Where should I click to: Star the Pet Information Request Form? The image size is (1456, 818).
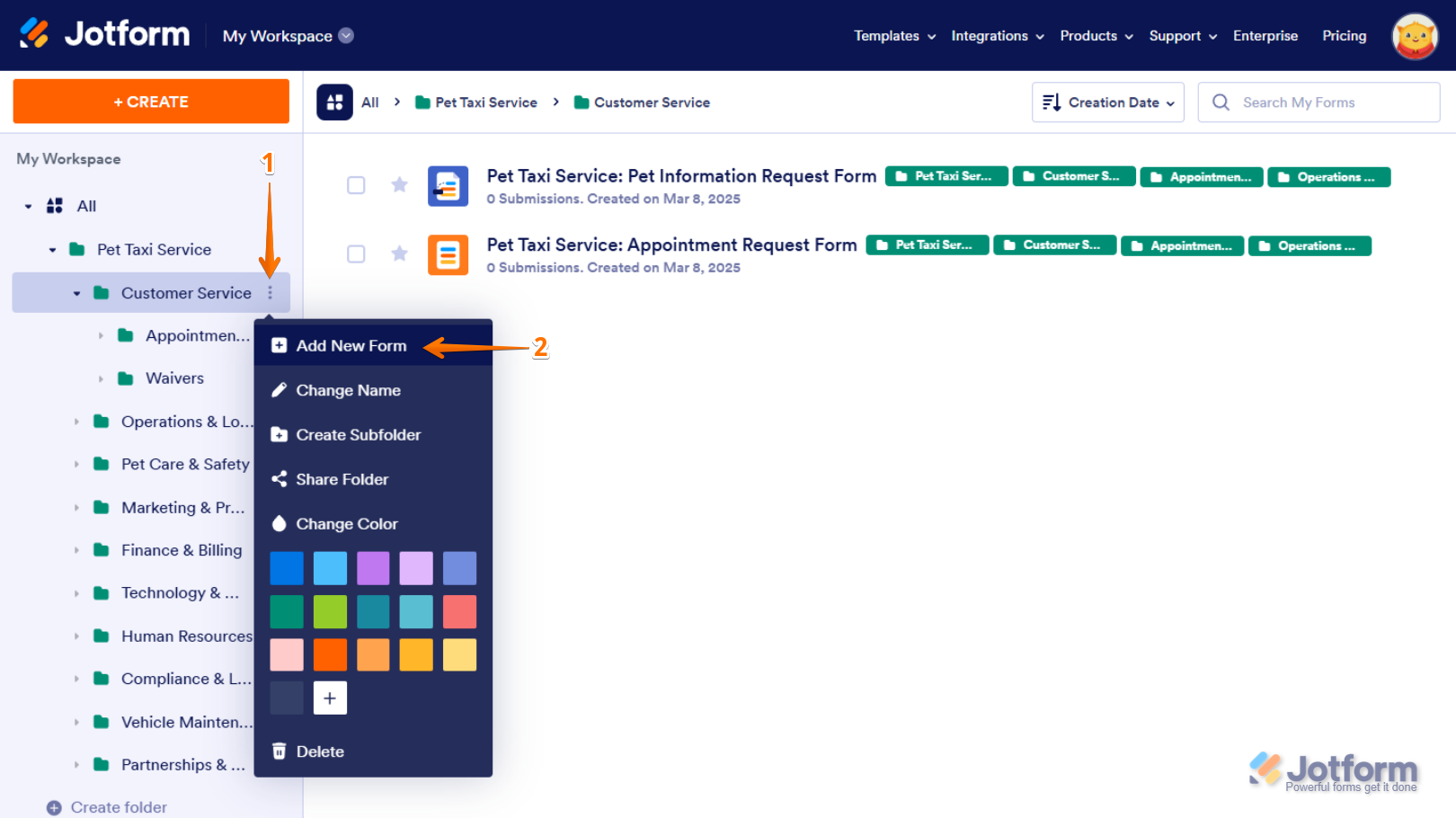tap(400, 185)
